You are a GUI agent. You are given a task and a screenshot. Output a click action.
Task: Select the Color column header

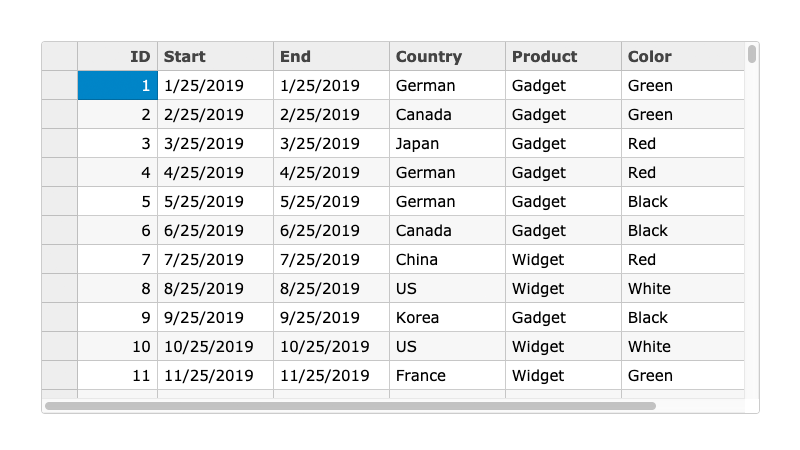[x=682, y=56]
